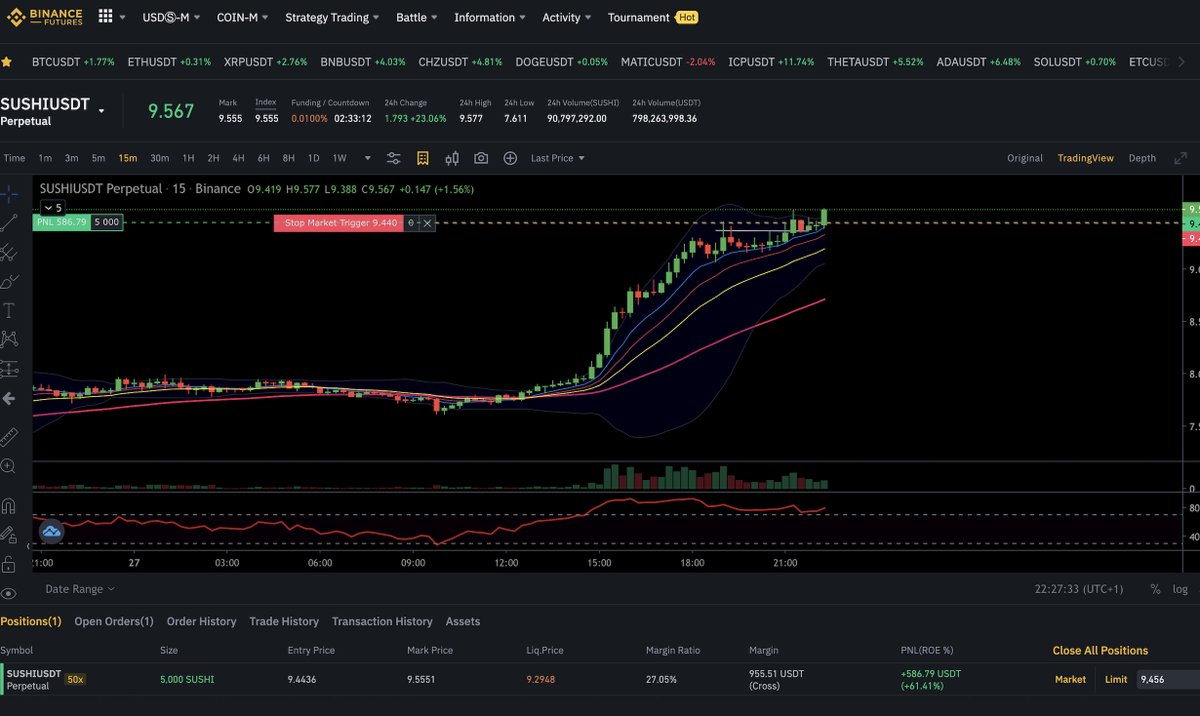
Task: Select the text annotation tool
Action: 9,311
